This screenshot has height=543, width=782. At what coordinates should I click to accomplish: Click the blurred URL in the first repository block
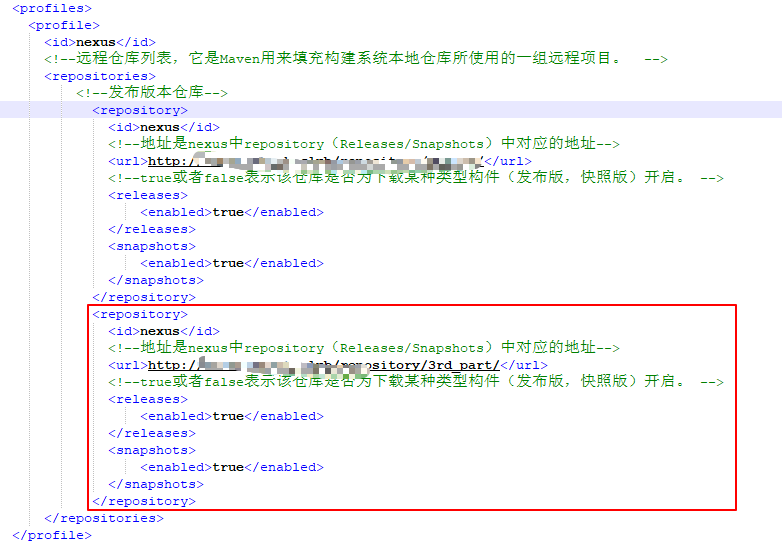tap(316, 161)
